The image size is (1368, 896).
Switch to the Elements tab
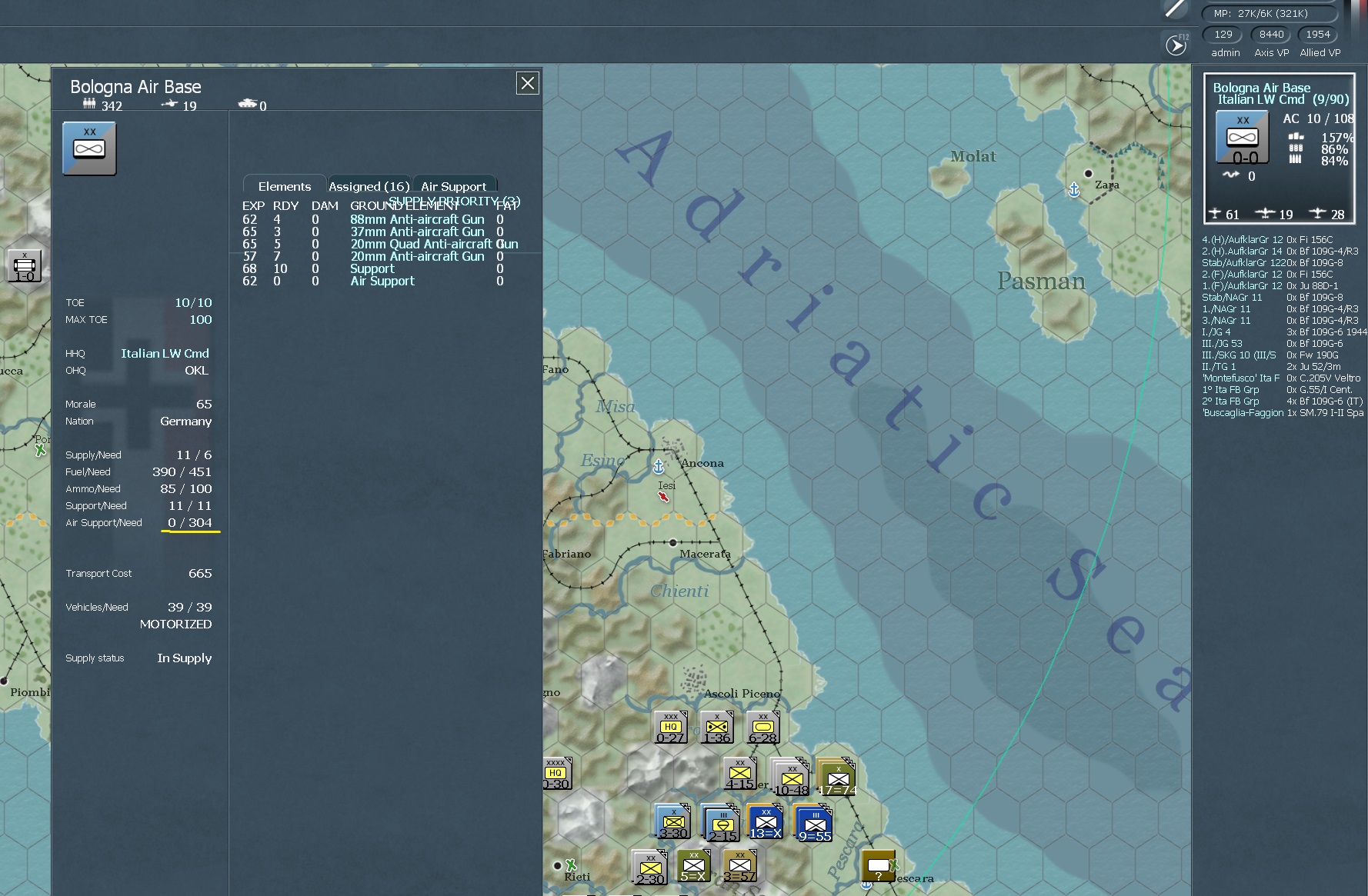[x=285, y=186]
